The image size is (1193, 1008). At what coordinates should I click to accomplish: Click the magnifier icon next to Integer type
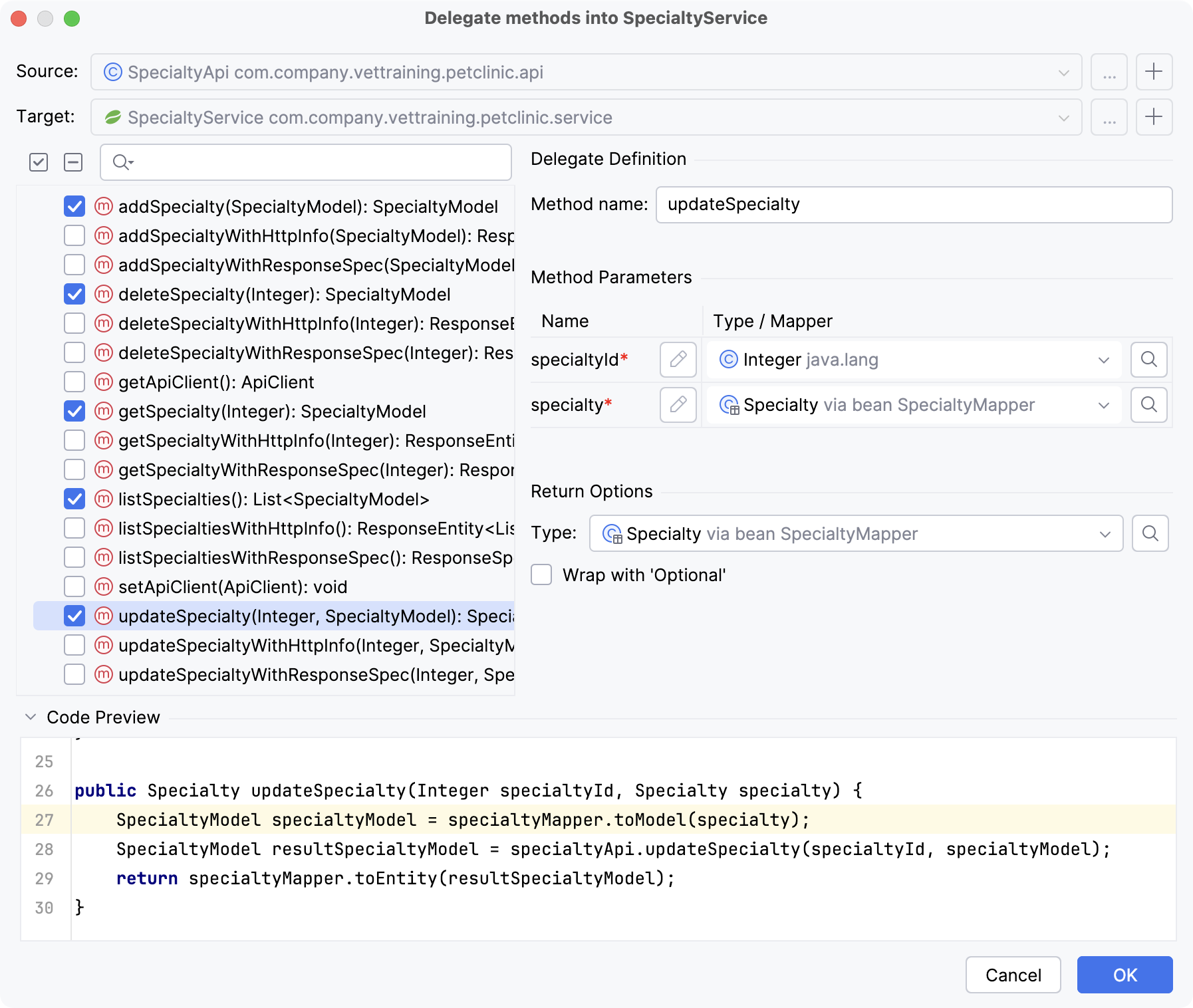[1148, 360]
